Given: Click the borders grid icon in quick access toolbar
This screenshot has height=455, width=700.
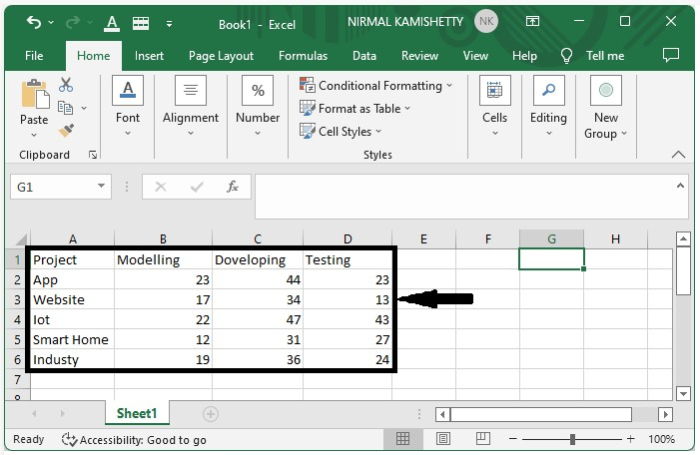Looking at the screenshot, I should pos(141,23).
